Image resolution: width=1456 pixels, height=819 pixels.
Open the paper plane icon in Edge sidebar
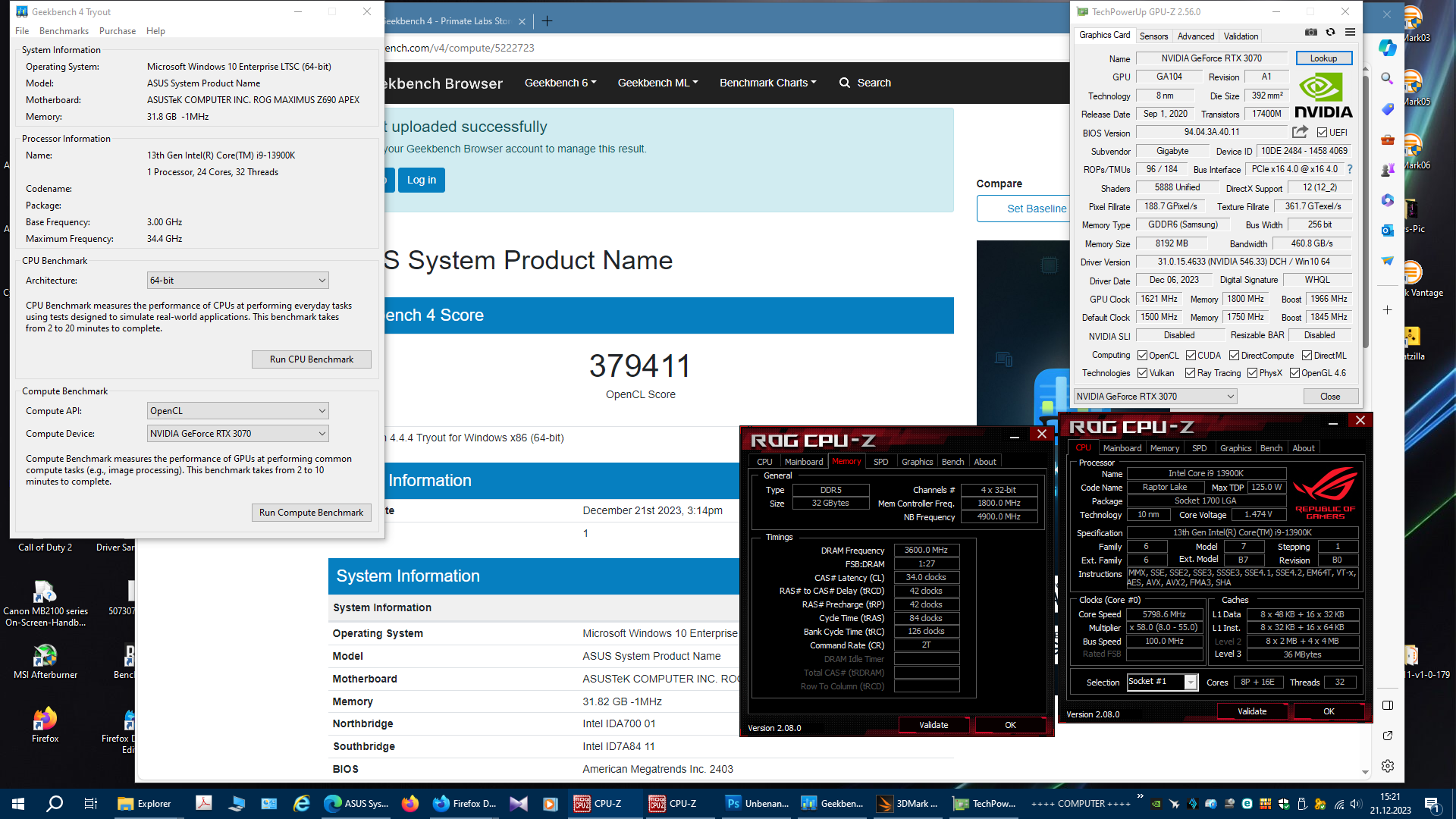point(1387,261)
